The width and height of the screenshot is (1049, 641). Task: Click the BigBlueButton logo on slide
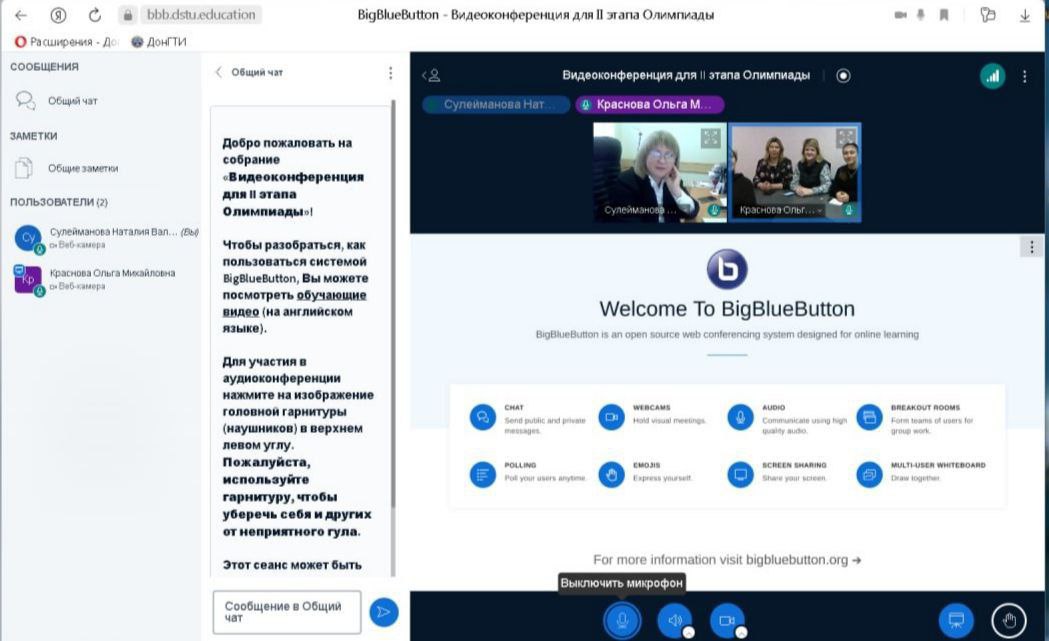pyautogui.click(x=727, y=269)
